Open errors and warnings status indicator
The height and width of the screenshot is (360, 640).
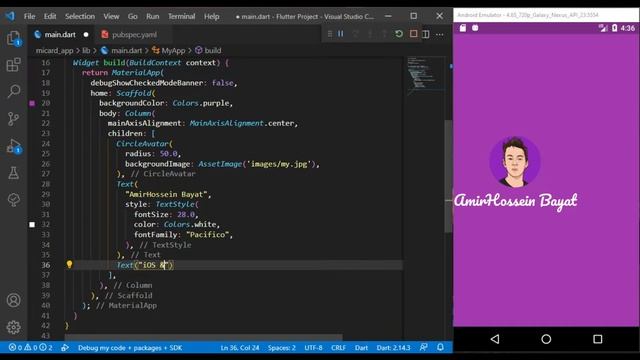tap(31, 348)
